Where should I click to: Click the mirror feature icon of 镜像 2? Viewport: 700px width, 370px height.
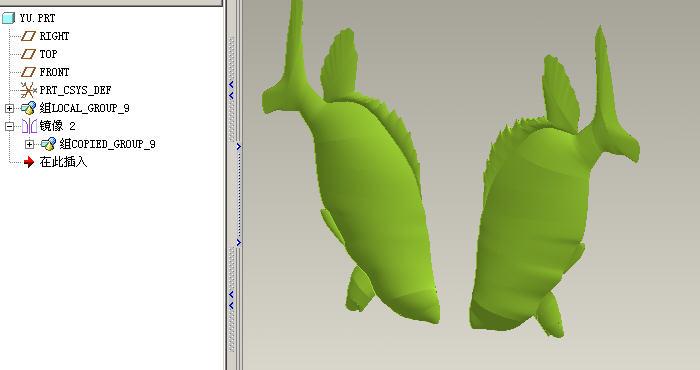tap(29, 126)
